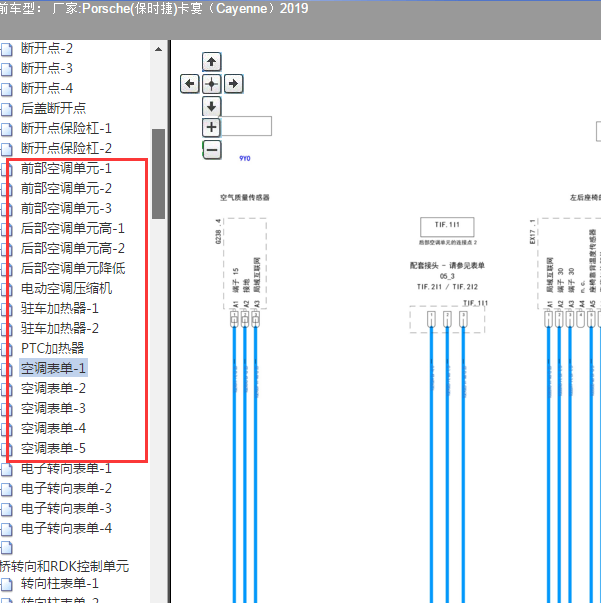Open 前部空调单元-1 diagram
Image resolution: width=601 pixels, height=603 pixels.
66,168
